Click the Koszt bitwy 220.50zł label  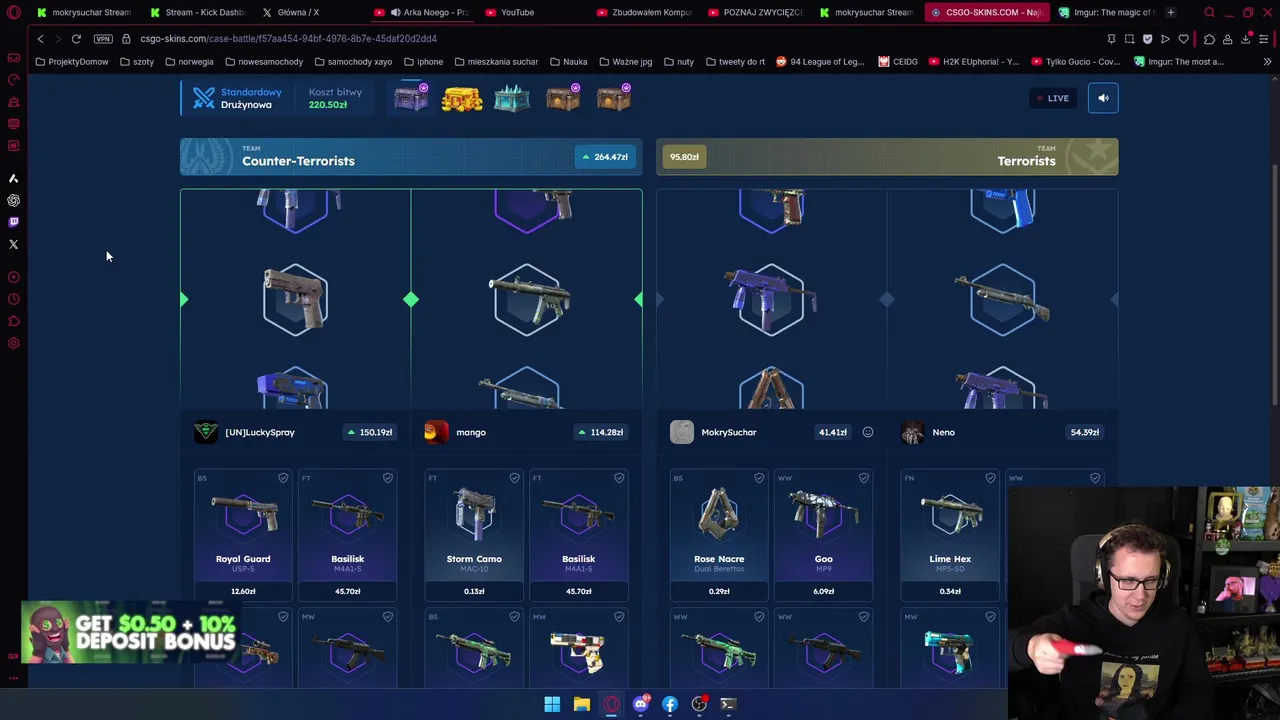click(335, 98)
